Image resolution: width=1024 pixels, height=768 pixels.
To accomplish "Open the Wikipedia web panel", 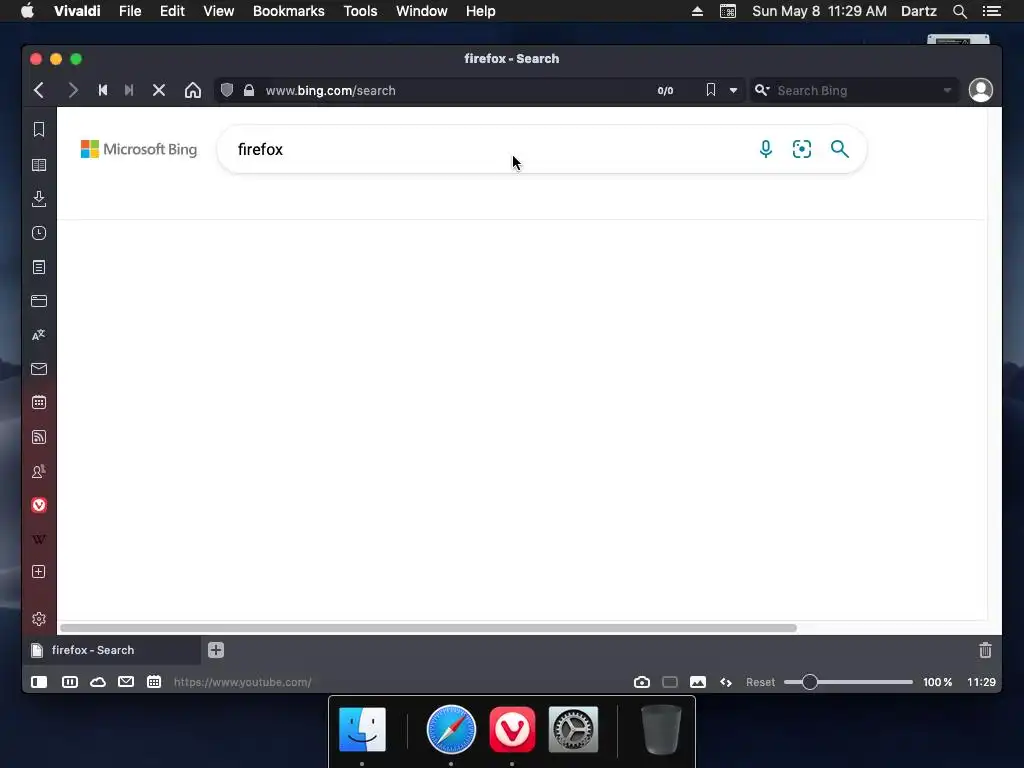I will click(x=39, y=539).
